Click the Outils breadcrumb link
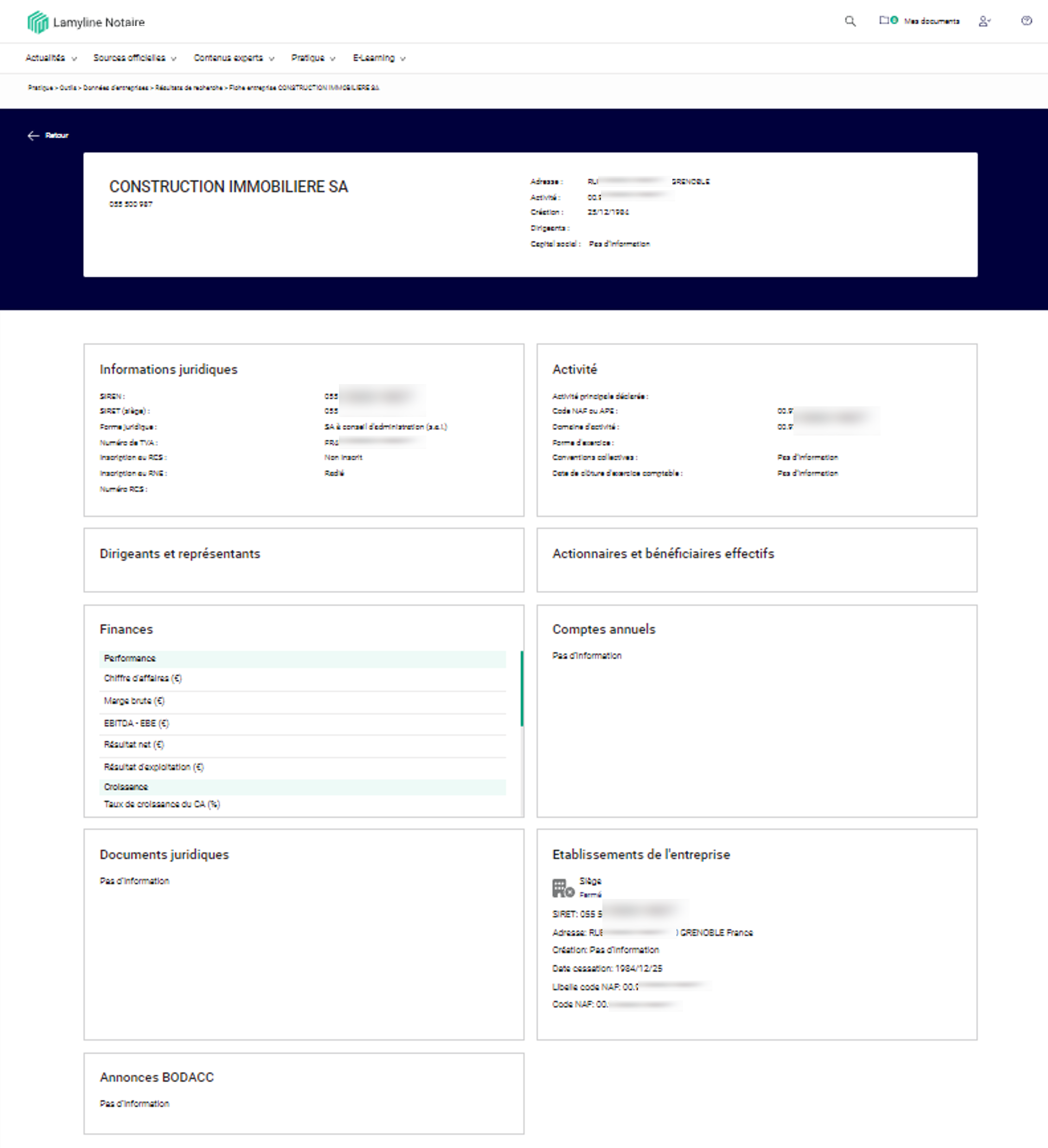This screenshot has width=1048, height=1148. click(68, 88)
